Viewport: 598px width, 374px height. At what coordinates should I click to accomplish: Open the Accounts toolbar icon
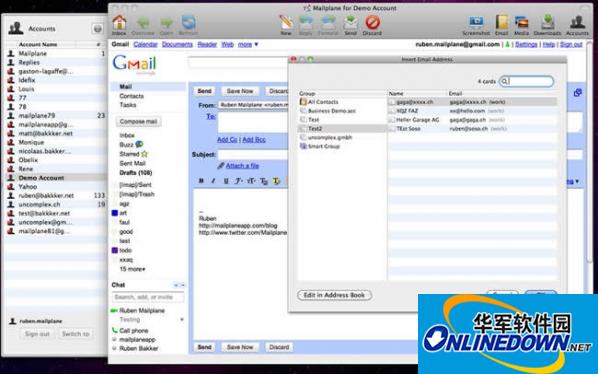(x=577, y=26)
